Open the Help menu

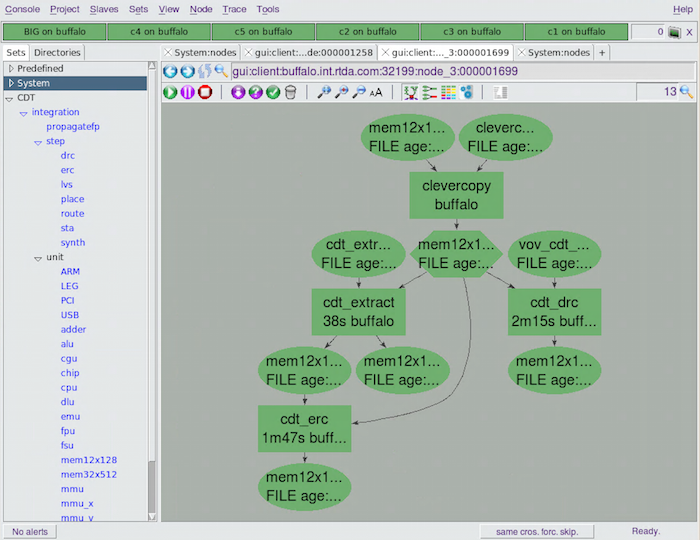click(x=683, y=9)
